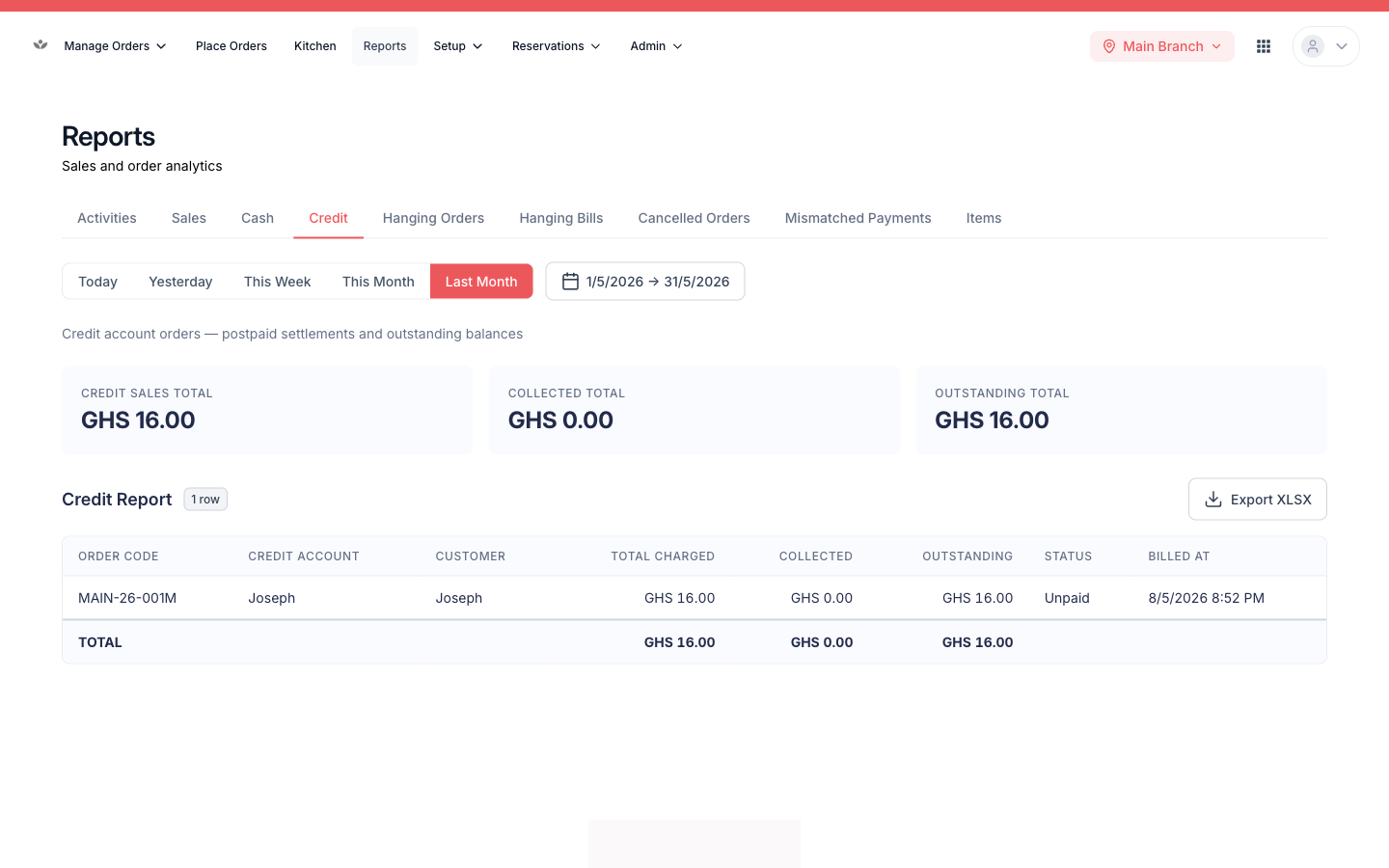1389x868 pixels.
Task: Open the date range picker 1/5/2026 → 31/5/2026
Action: click(645, 282)
